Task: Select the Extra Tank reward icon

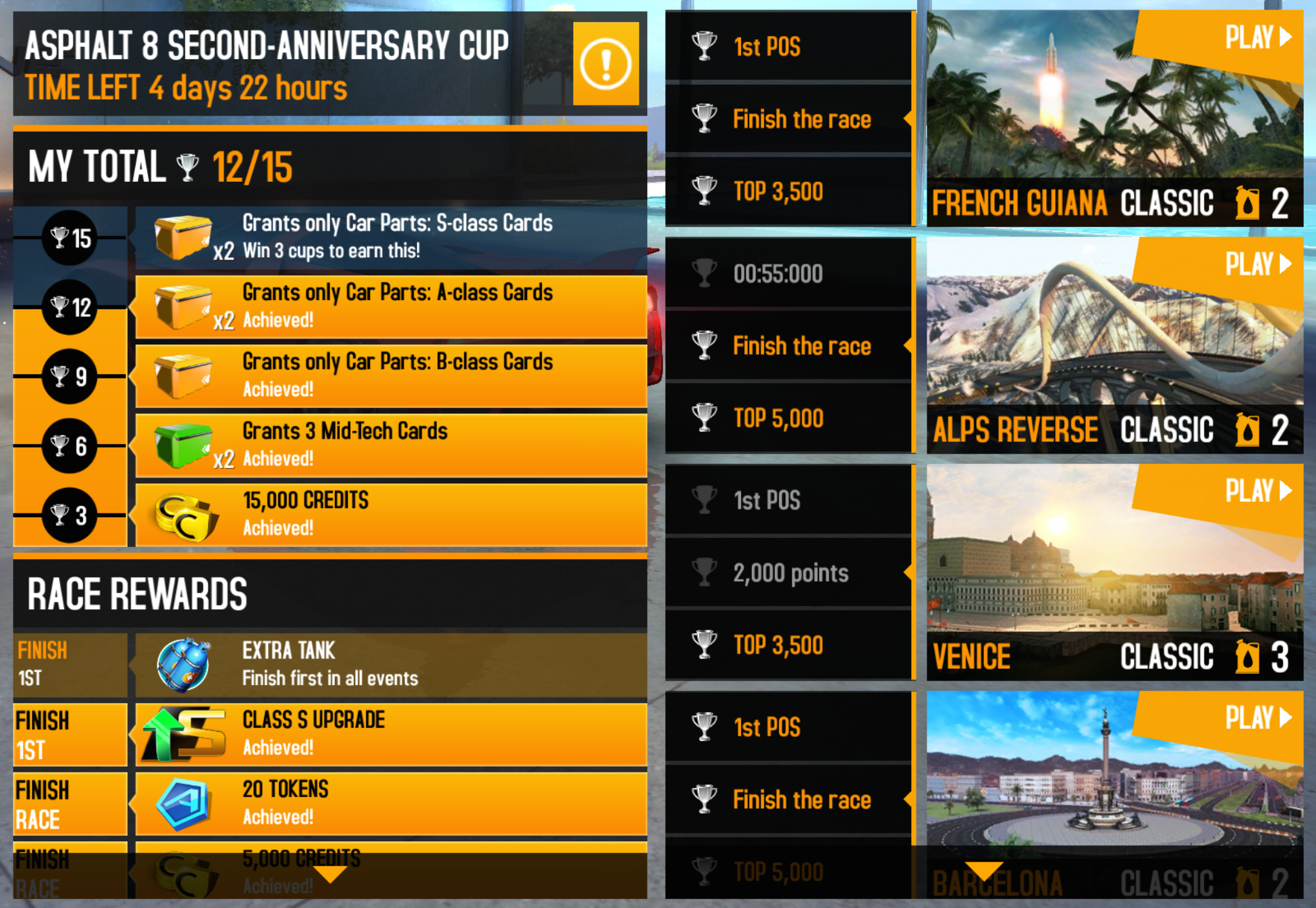Action: [183, 665]
